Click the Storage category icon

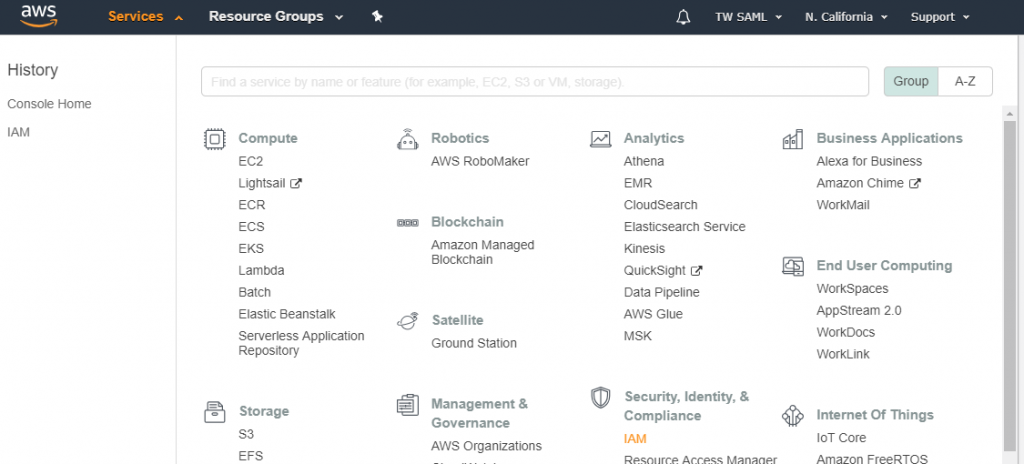[x=214, y=412]
